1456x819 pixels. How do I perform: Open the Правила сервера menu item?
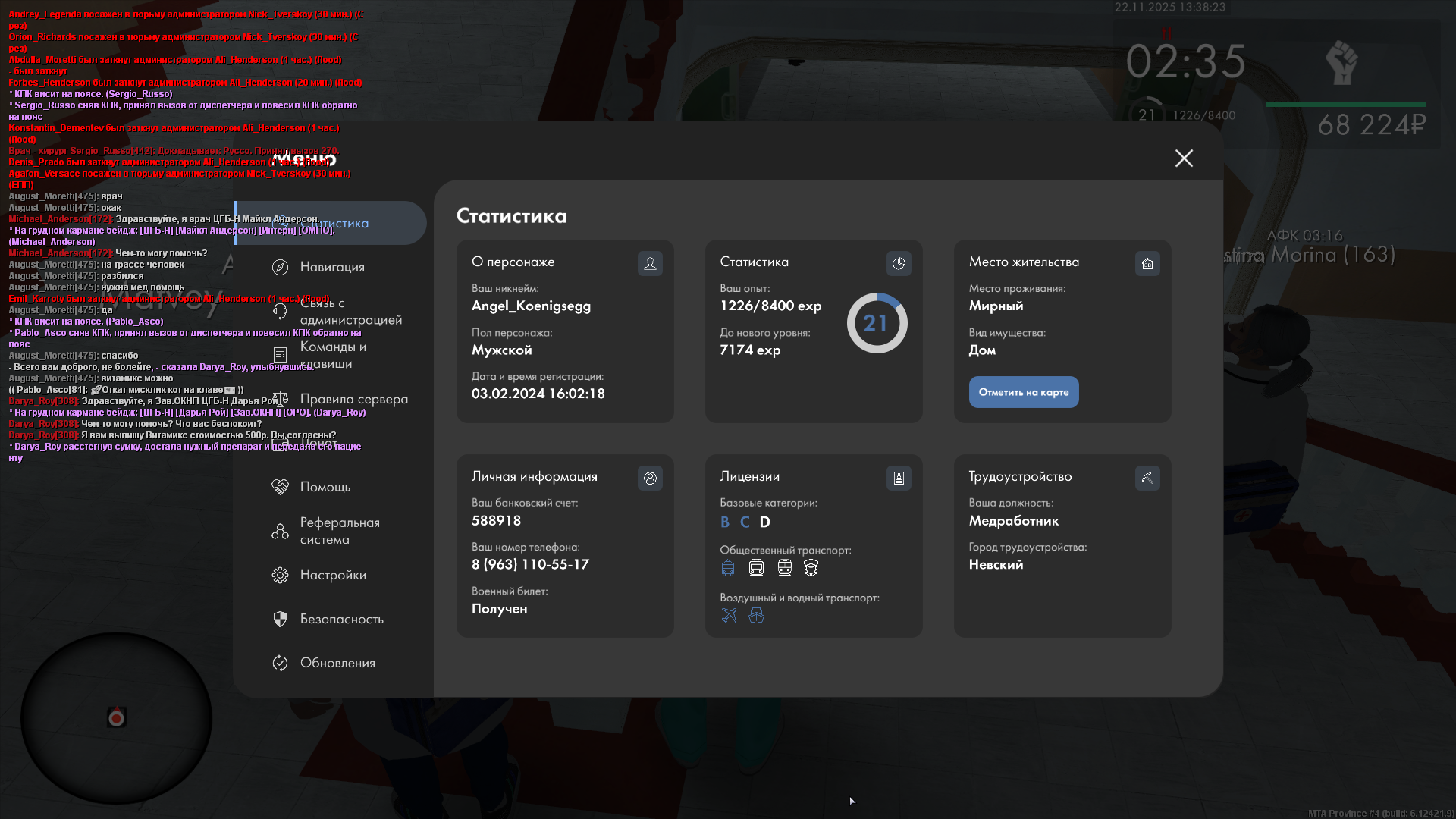[353, 399]
